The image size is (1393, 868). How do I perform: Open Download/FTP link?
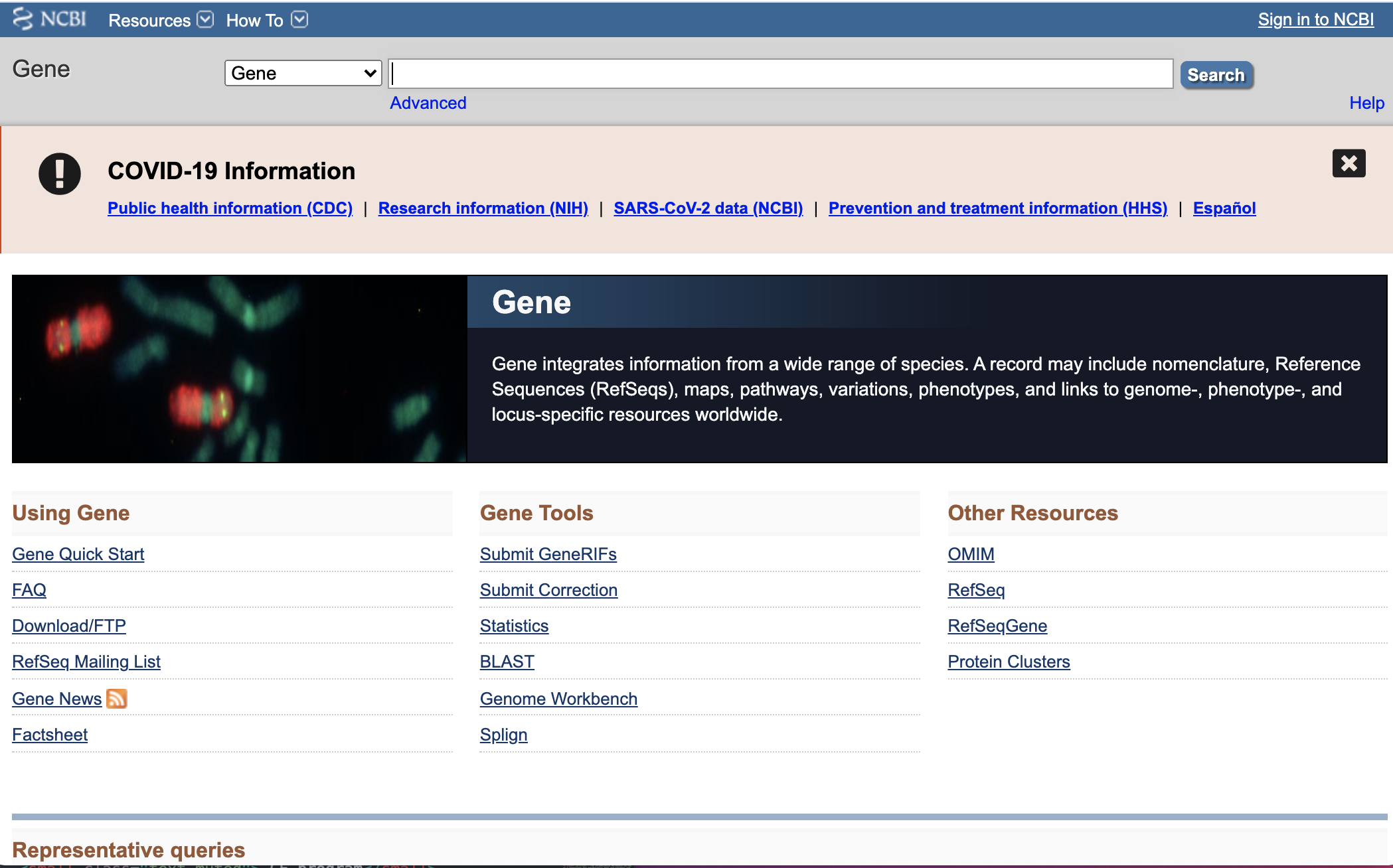(69, 626)
